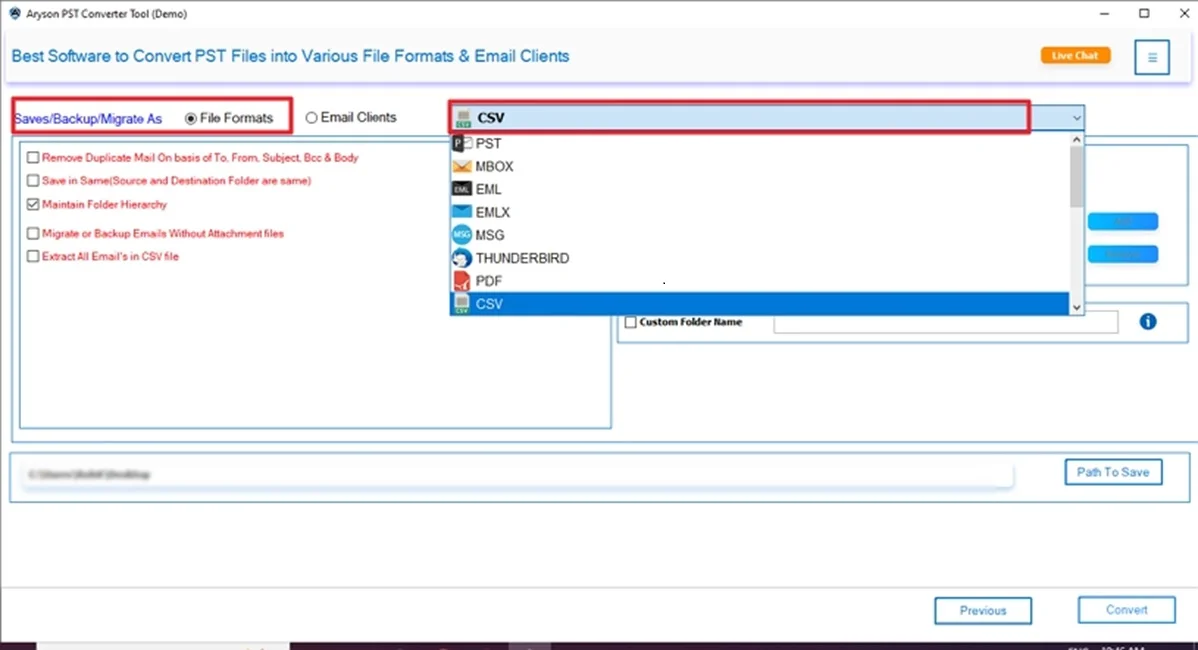Choose EMLX from format list
The image size is (1198, 650).
(x=759, y=212)
